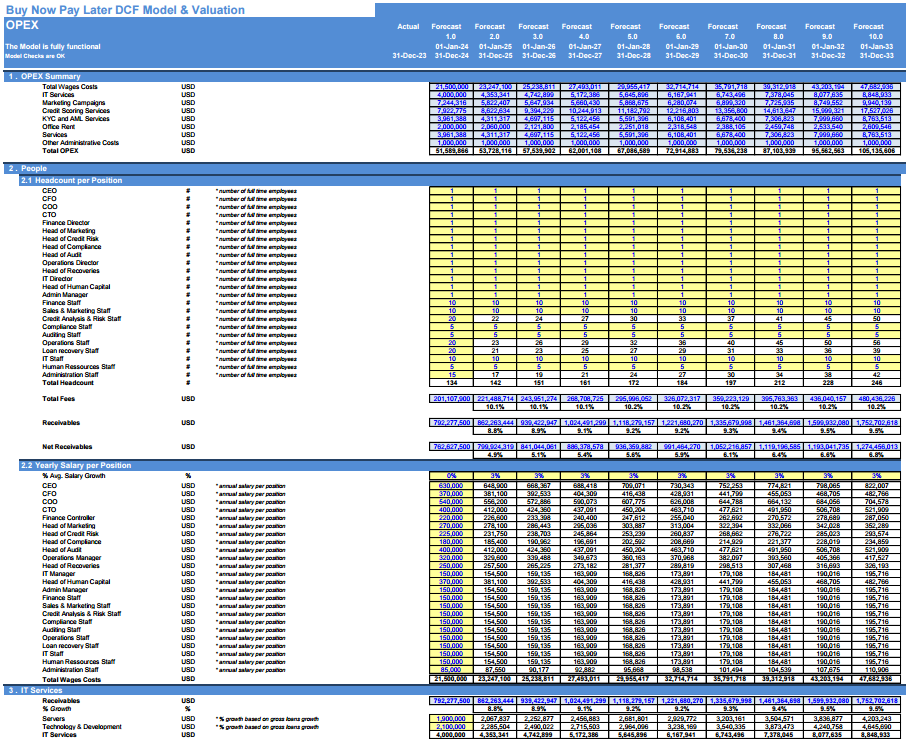Select COO salary input cell 540,000
This screenshot has height=751, width=914.
(x=452, y=501)
